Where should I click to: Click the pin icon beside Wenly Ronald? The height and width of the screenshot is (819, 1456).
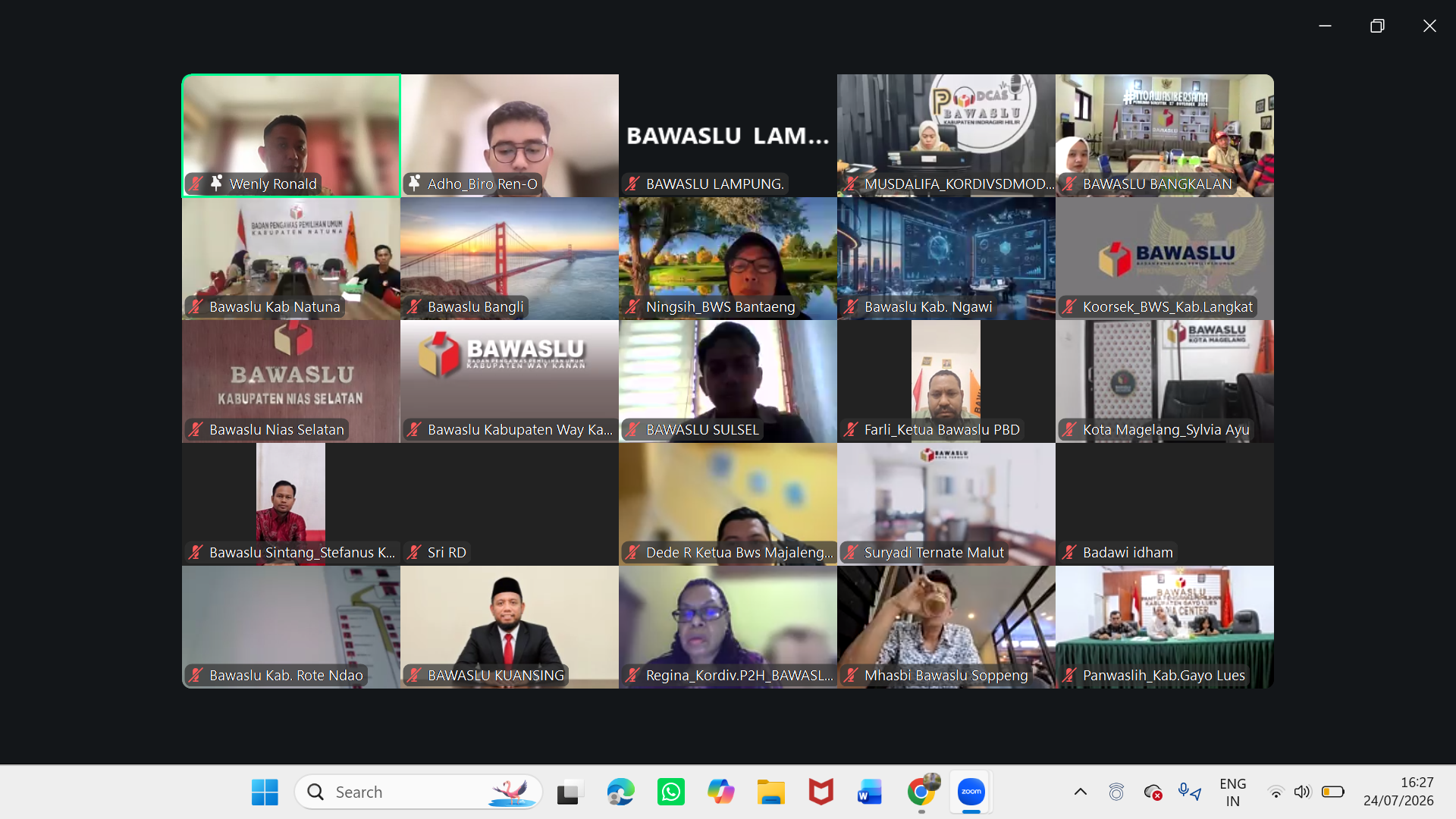[216, 183]
